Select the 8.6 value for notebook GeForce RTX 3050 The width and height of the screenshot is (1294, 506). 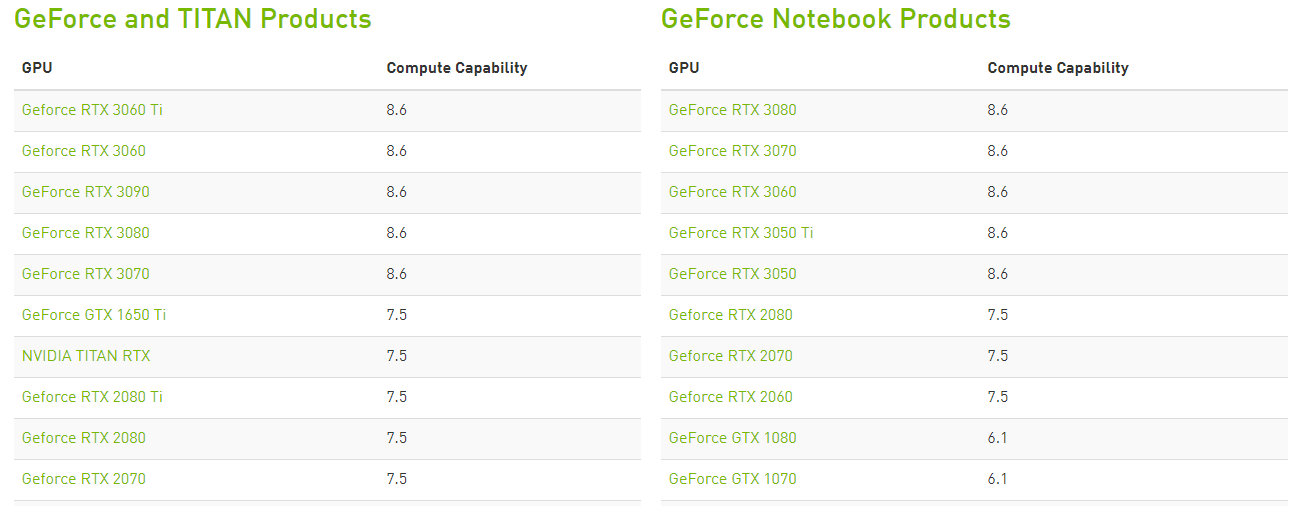(998, 274)
